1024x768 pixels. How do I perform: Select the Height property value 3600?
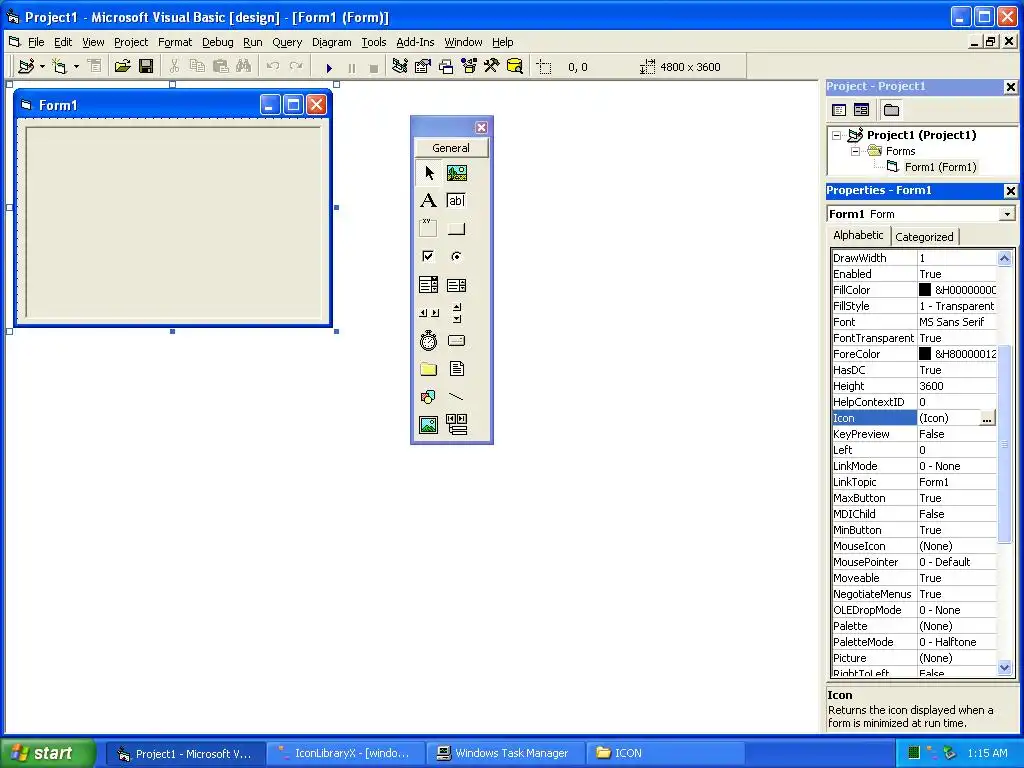[957, 386]
